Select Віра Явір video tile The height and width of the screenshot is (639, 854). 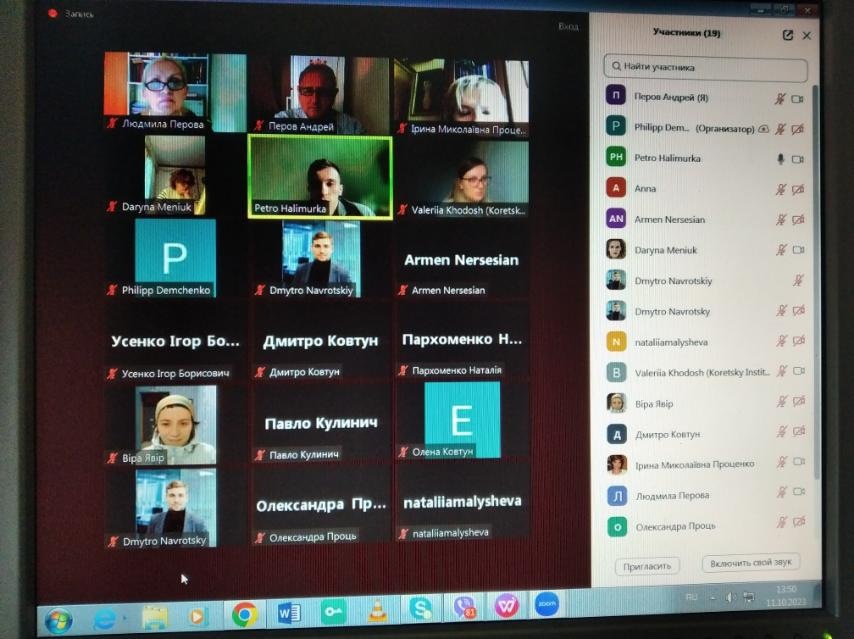tap(175, 424)
